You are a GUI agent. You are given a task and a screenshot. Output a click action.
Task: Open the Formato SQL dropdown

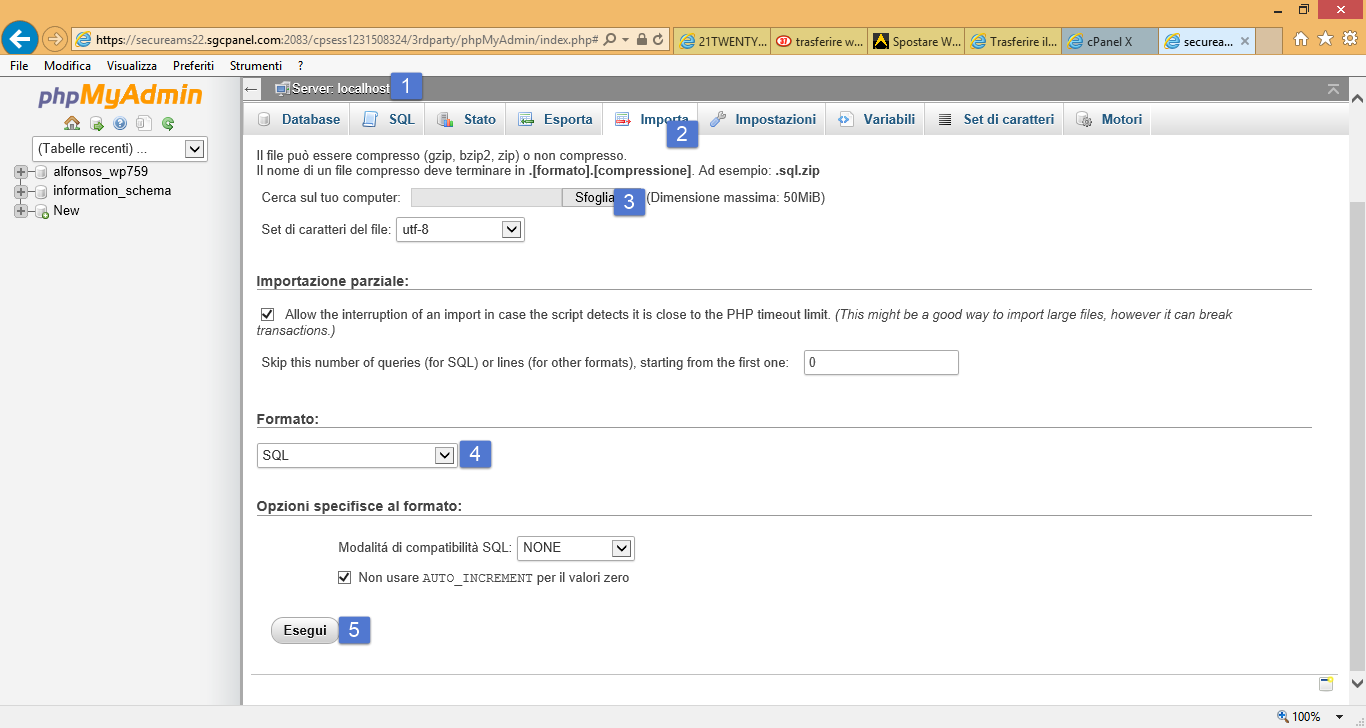coord(356,455)
